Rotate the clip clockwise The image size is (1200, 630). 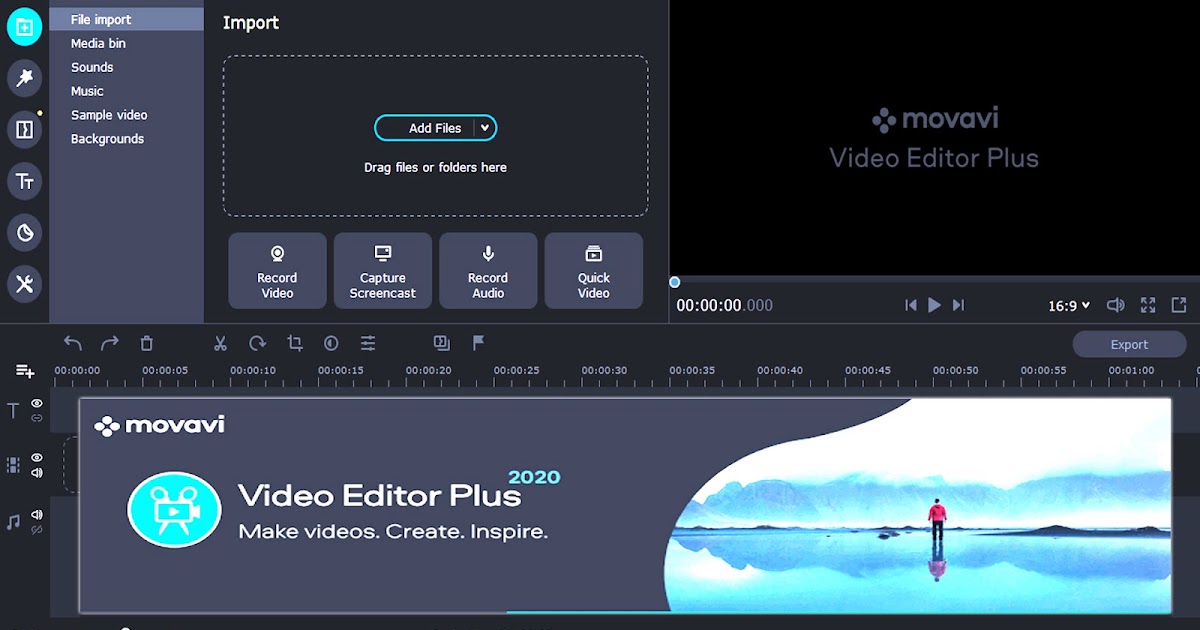tap(257, 343)
